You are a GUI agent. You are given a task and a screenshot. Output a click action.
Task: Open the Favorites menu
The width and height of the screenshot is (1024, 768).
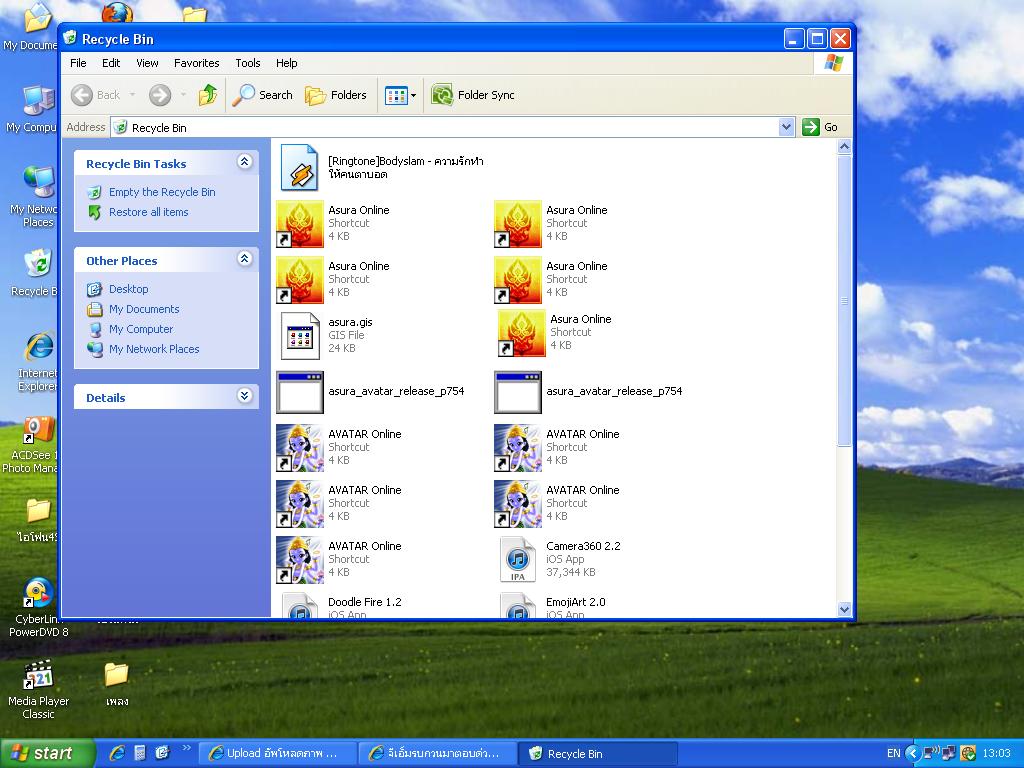pyautogui.click(x=197, y=63)
